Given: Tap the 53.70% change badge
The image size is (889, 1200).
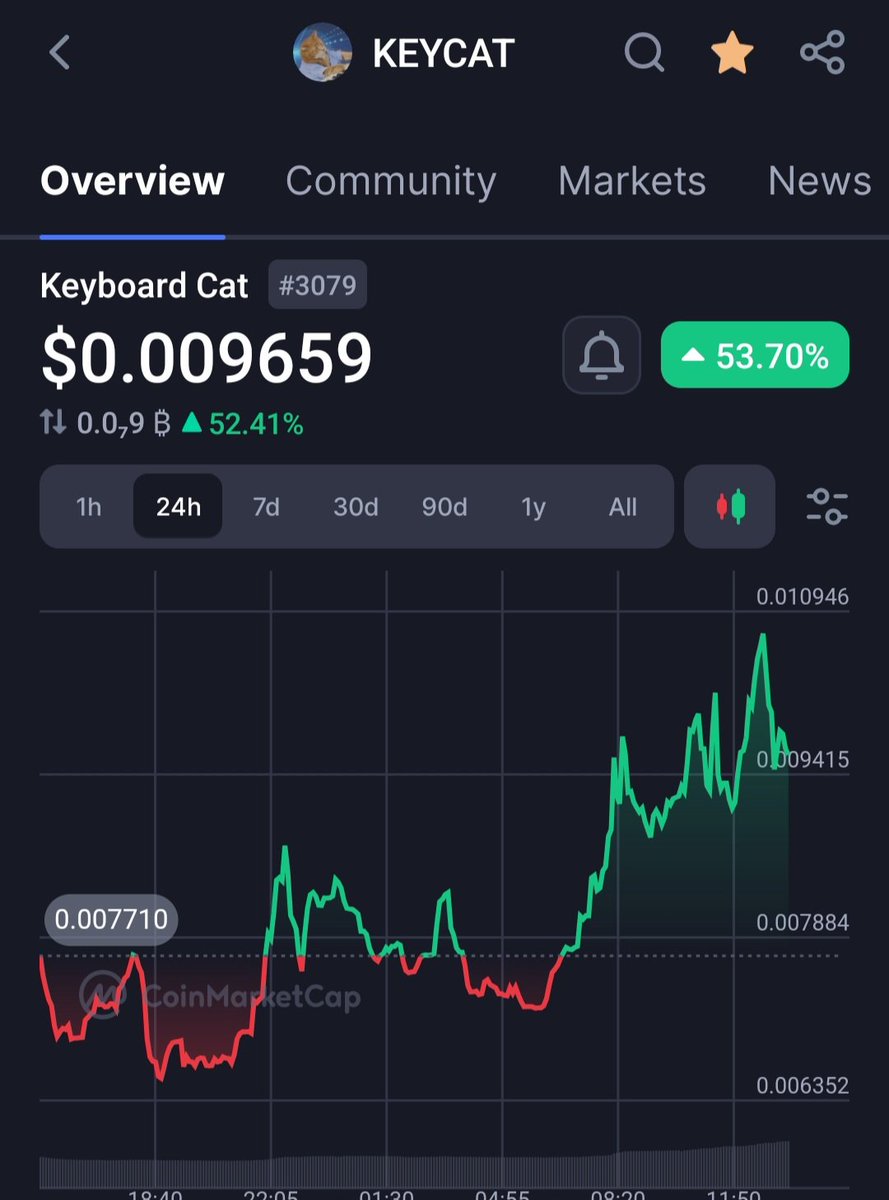Looking at the screenshot, I should point(755,355).
